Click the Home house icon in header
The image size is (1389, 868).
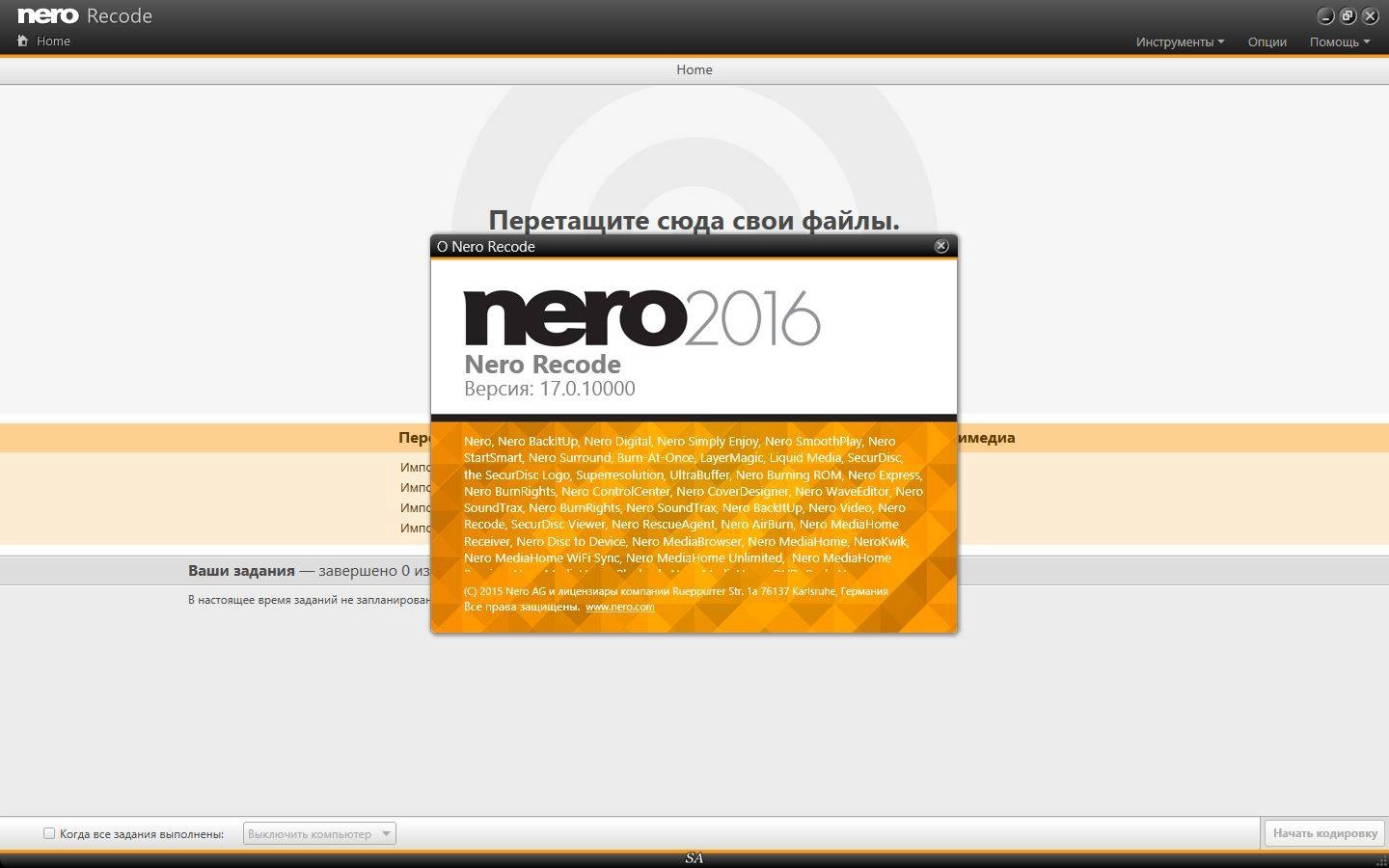[x=23, y=41]
